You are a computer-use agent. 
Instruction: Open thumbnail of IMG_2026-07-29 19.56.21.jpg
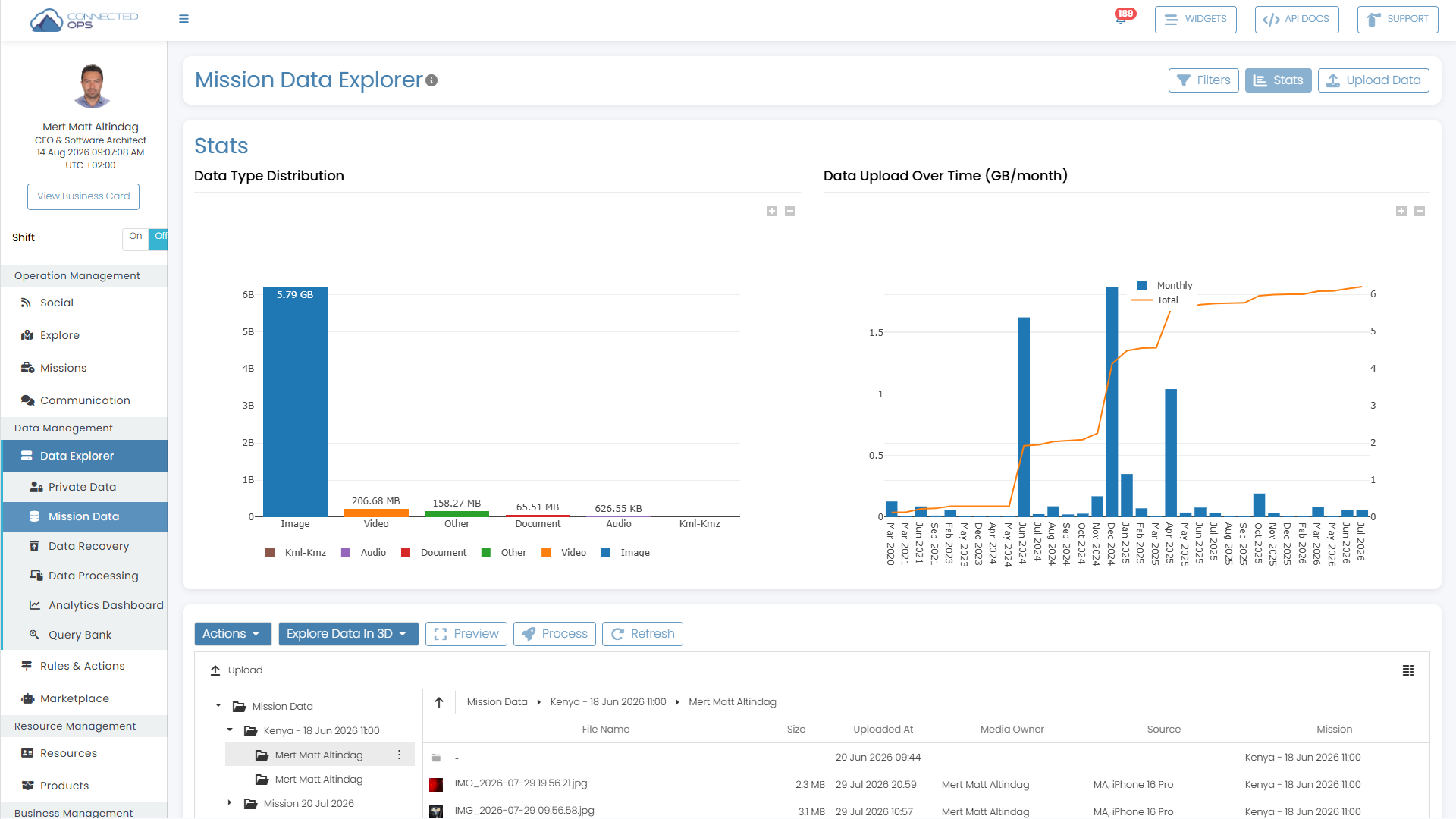tap(436, 785)
